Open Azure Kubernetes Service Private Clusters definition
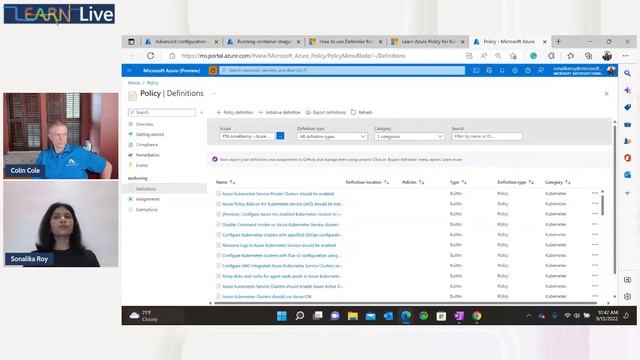 click(x=278, y=193)
